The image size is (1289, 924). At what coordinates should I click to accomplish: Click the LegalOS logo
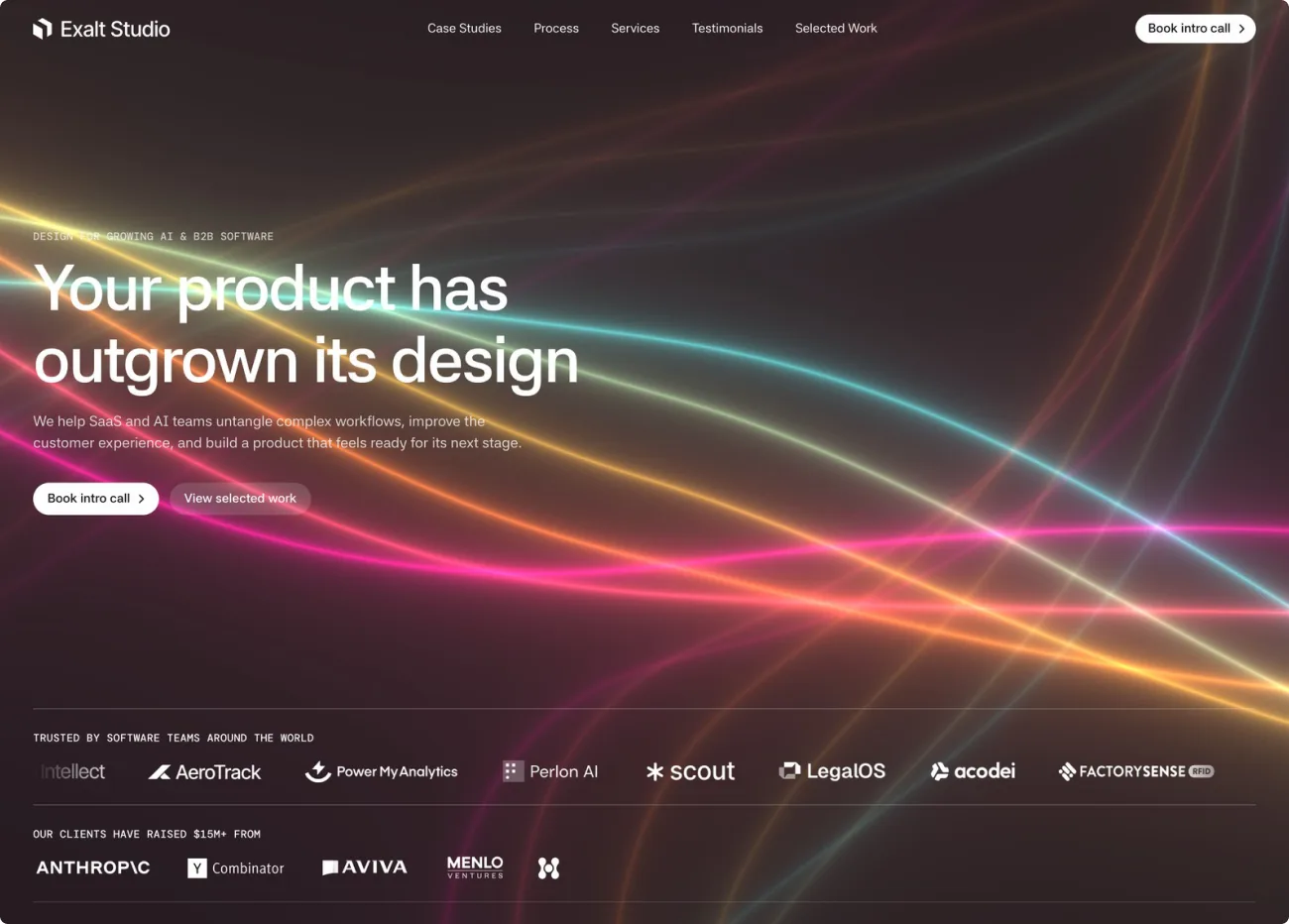832,771
